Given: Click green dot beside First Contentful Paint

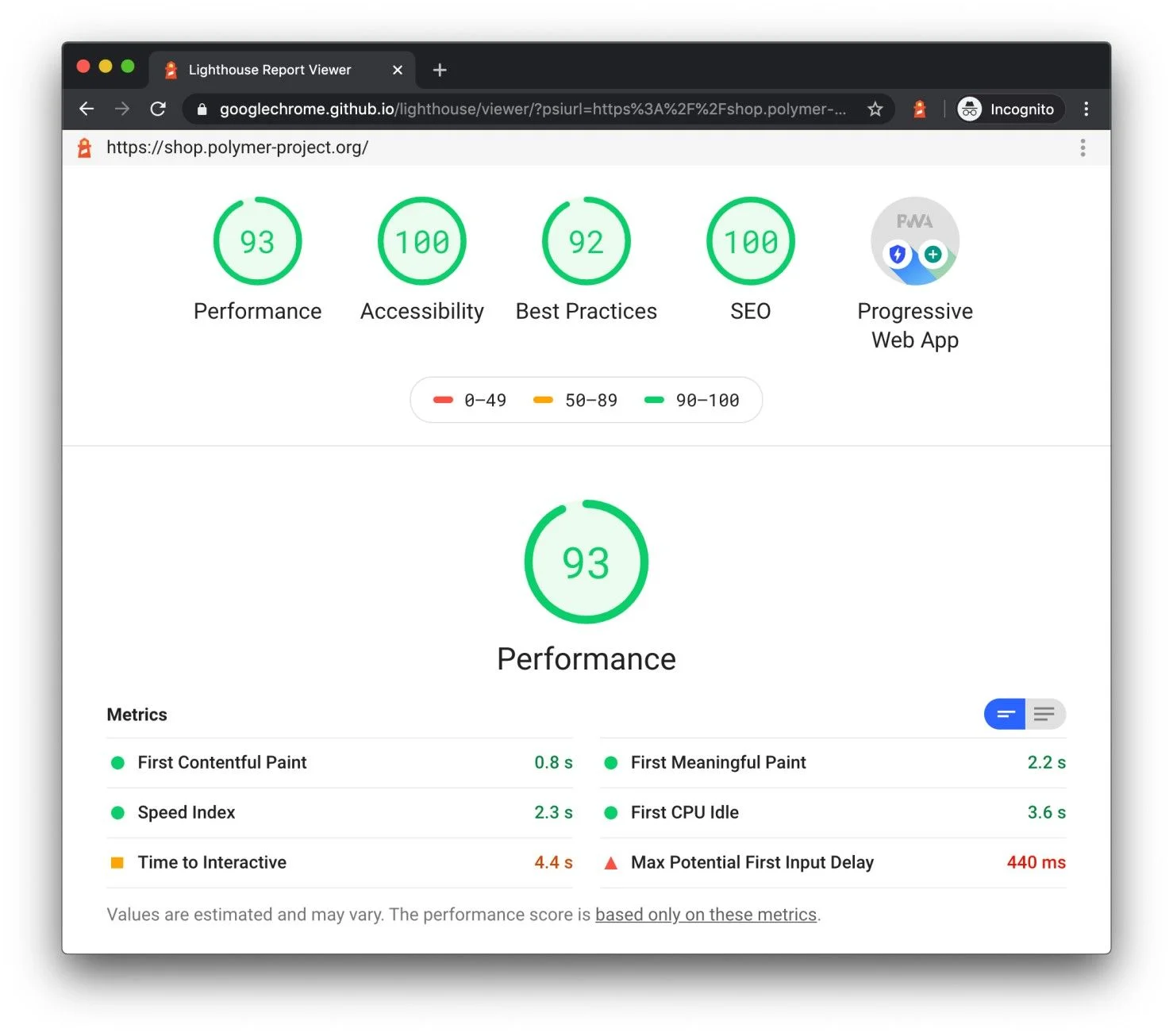Looking at the screenshot, I should 117,762.
